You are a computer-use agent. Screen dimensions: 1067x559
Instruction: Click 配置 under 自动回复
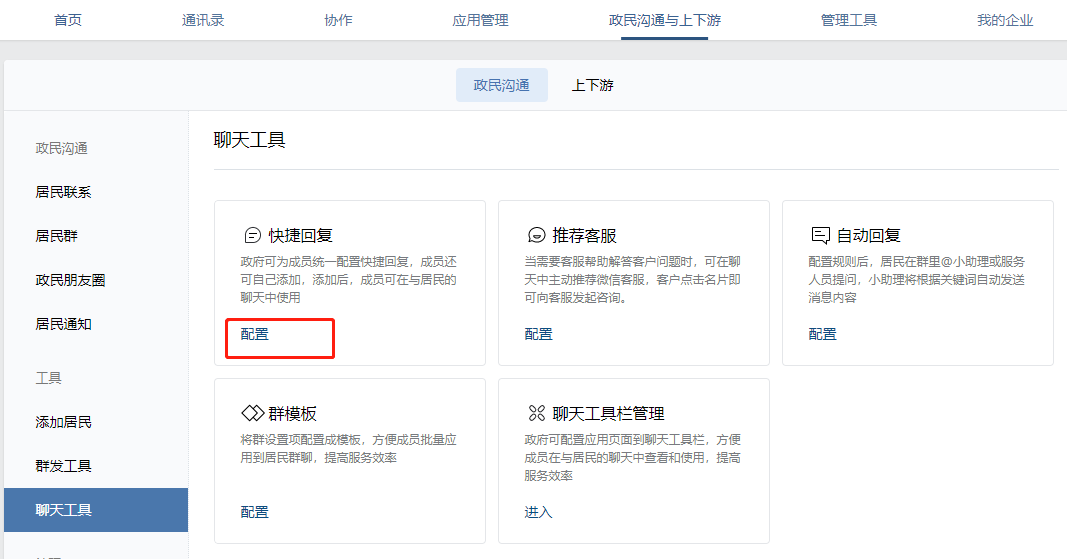[x=822, y=334]
